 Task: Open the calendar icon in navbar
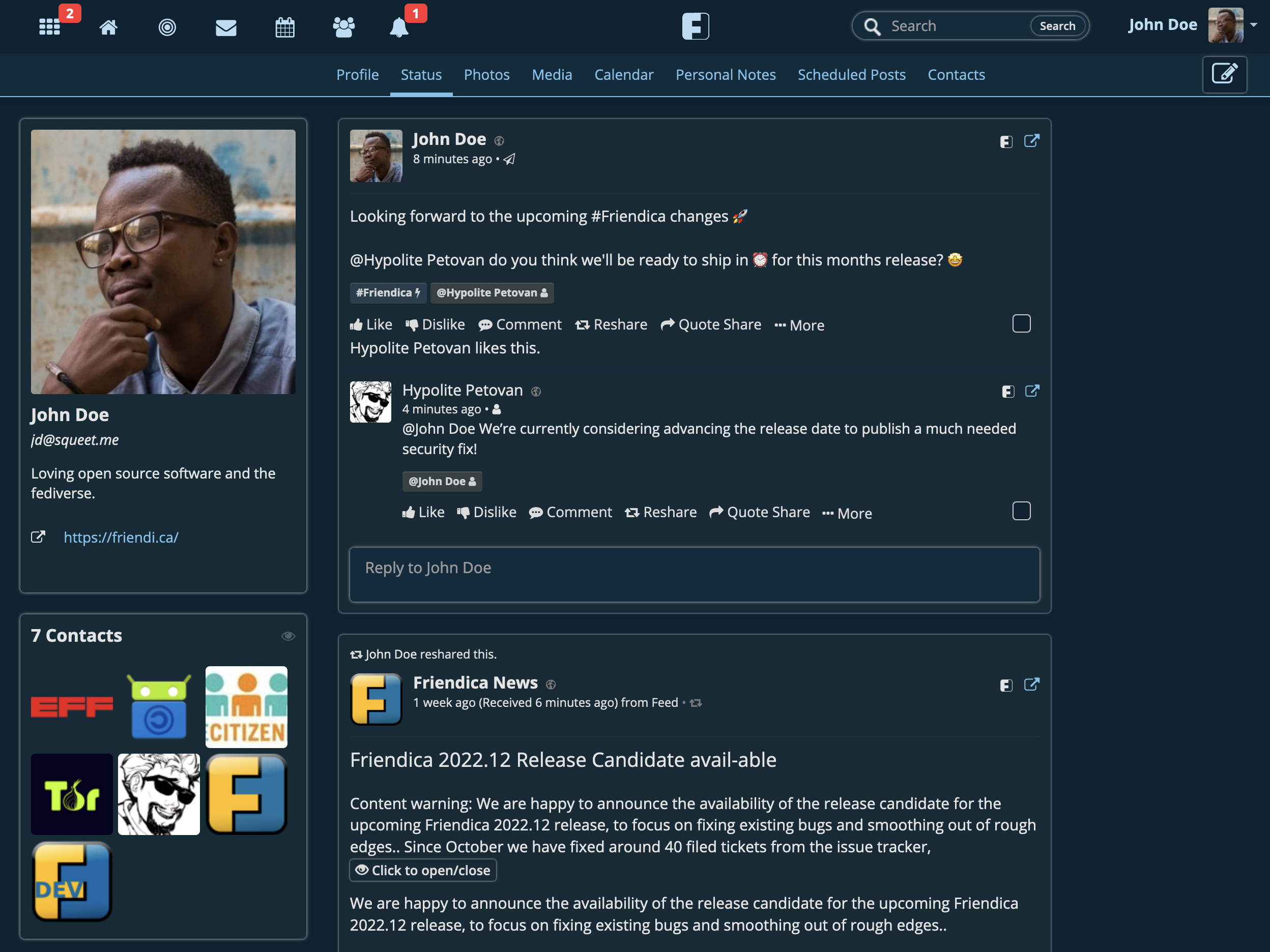coord(285,27)
